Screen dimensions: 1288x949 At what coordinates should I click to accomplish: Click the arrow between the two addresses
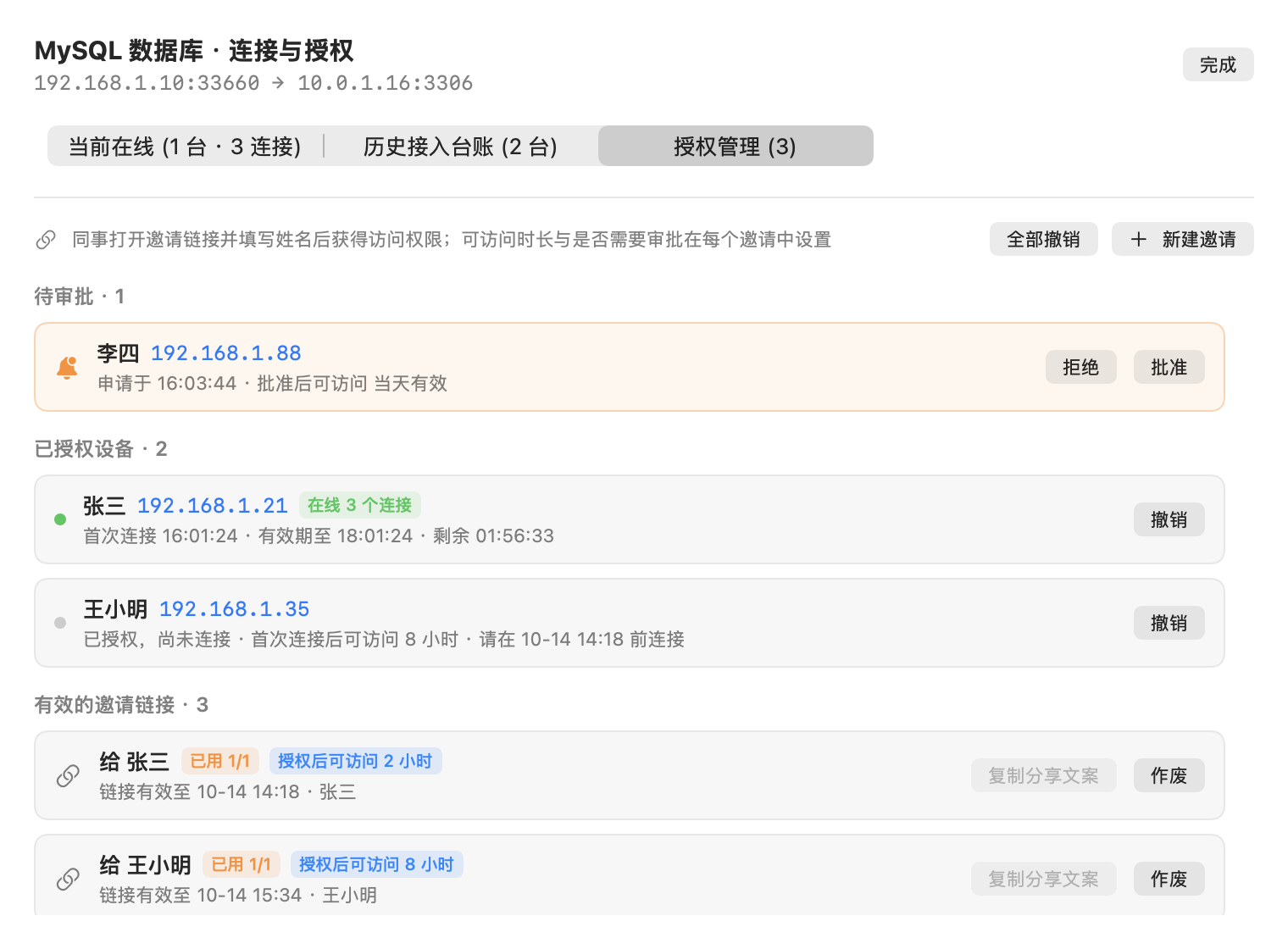click(279, 83)
